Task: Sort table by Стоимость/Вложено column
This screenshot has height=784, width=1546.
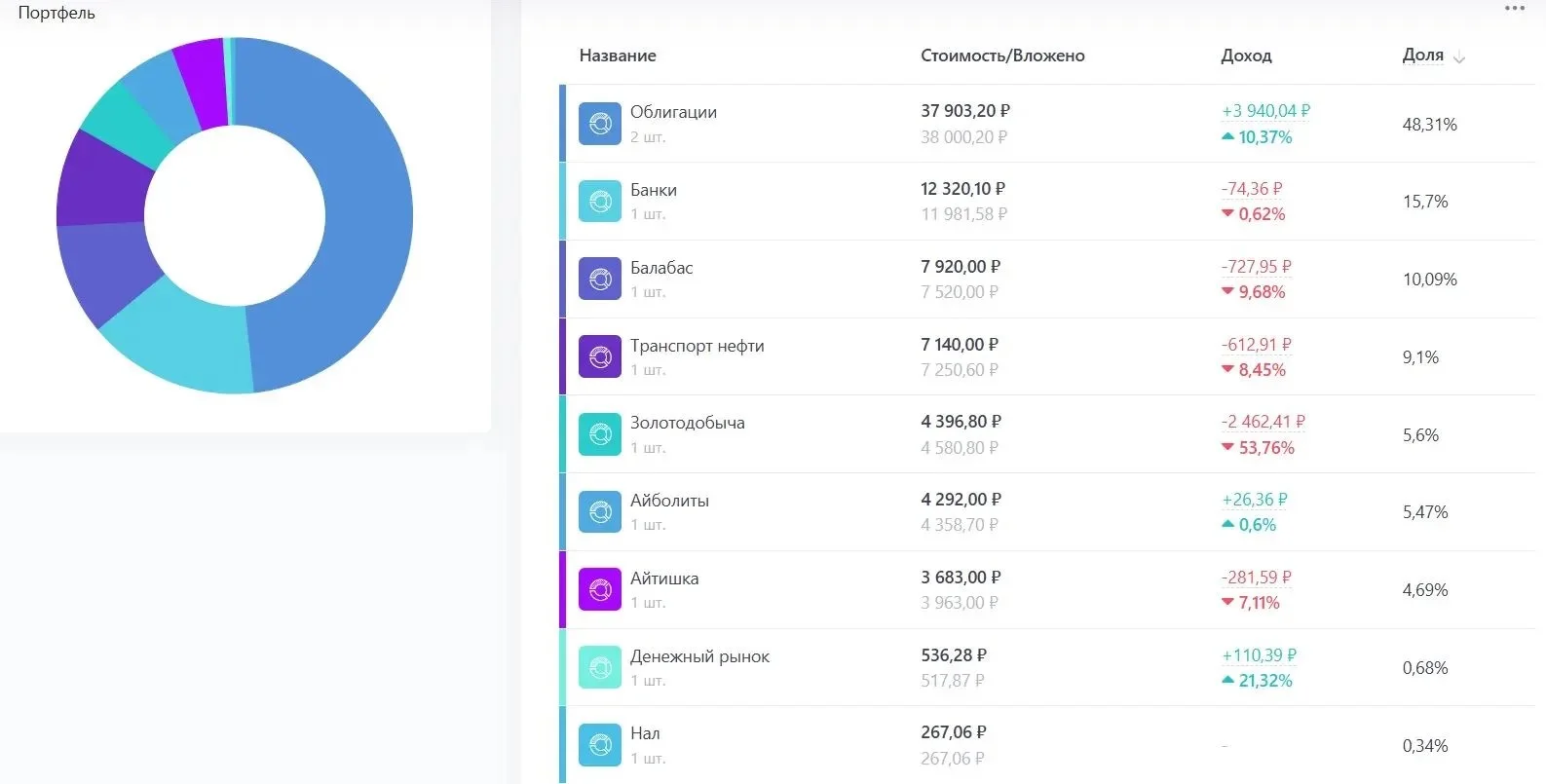Action: 1002,56
